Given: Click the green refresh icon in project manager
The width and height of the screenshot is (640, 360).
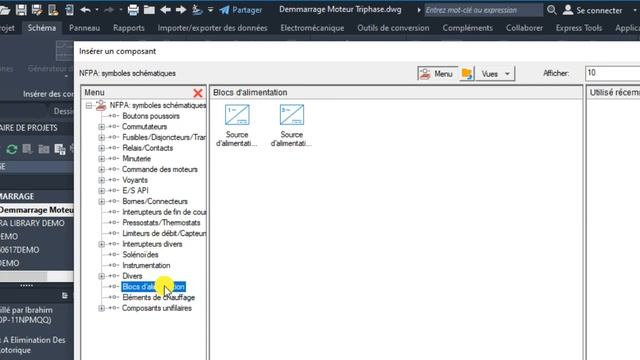Looking at the screenshot, I should click(x=11, y=149).
